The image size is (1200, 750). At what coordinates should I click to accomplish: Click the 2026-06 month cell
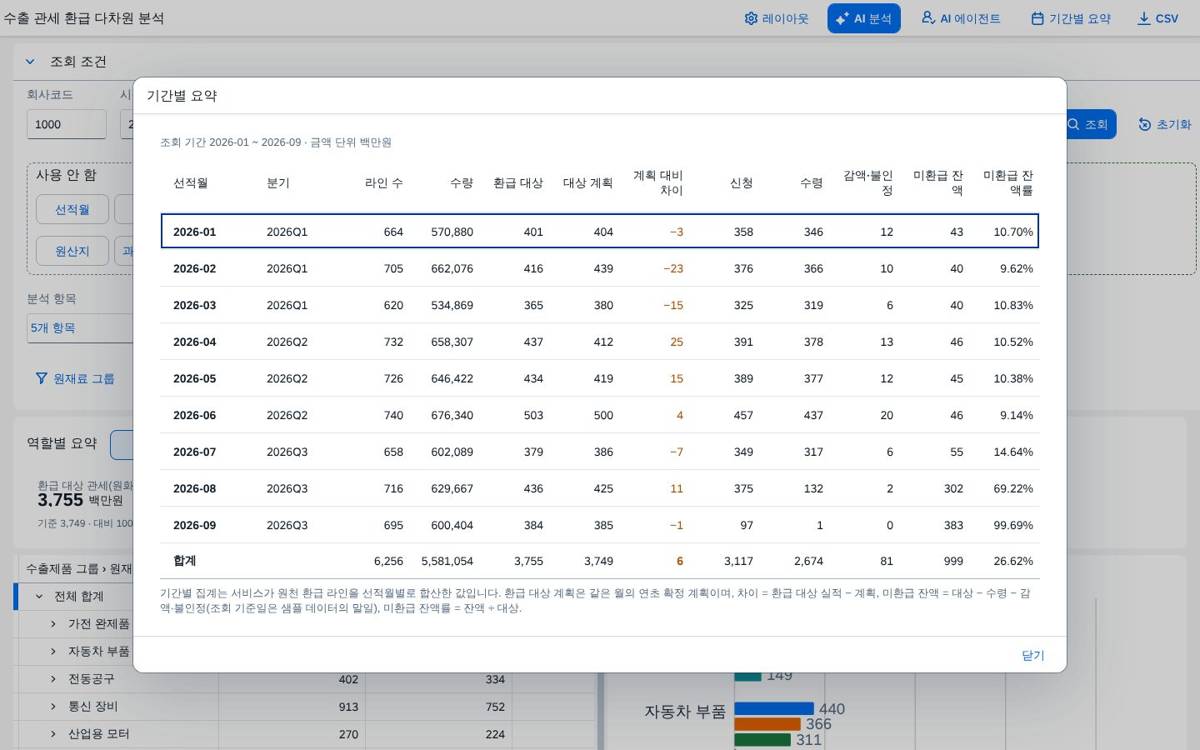click(x=194, y=415)
